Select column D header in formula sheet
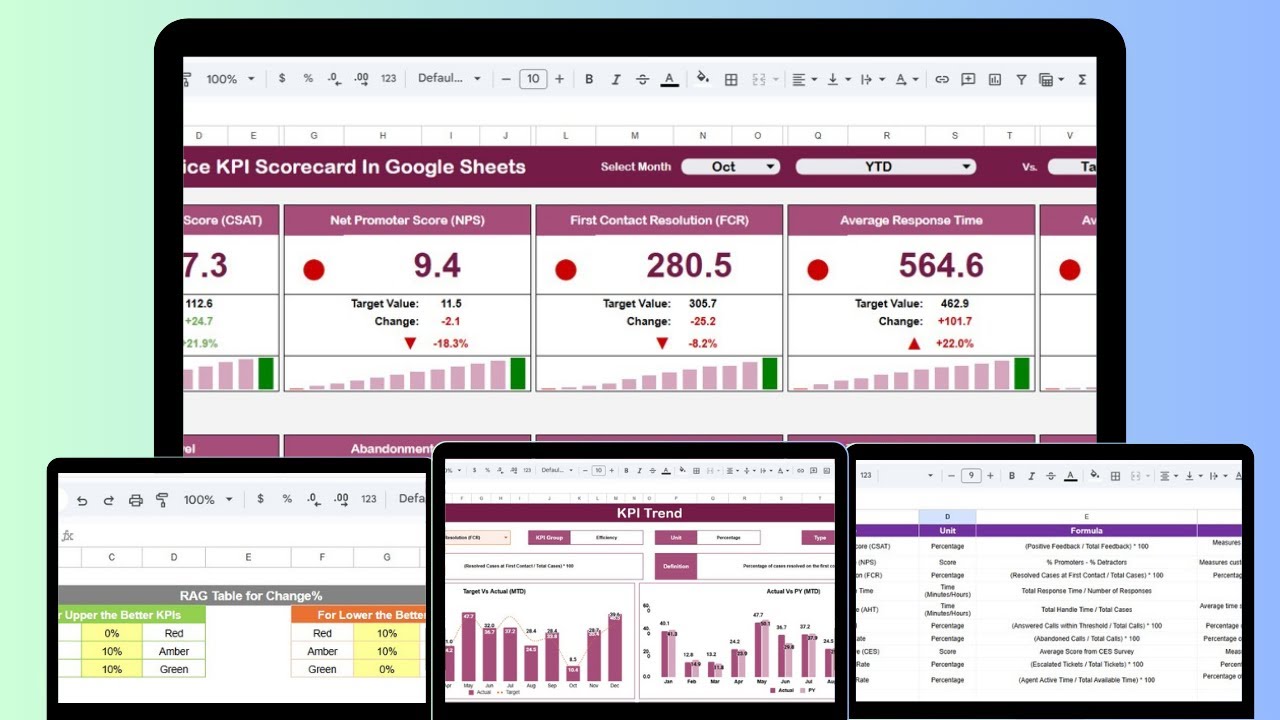1280x720 pixels. coord(947,517)
